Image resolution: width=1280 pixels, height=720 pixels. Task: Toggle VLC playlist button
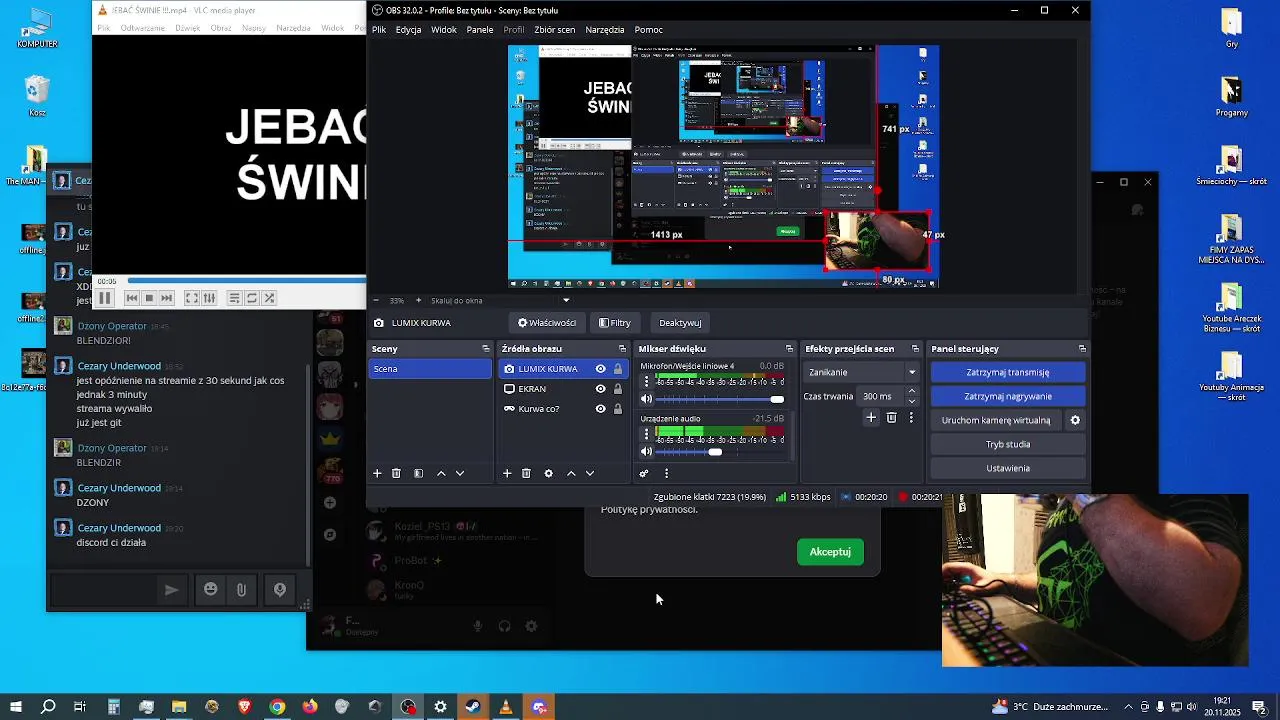pos(234,298)
